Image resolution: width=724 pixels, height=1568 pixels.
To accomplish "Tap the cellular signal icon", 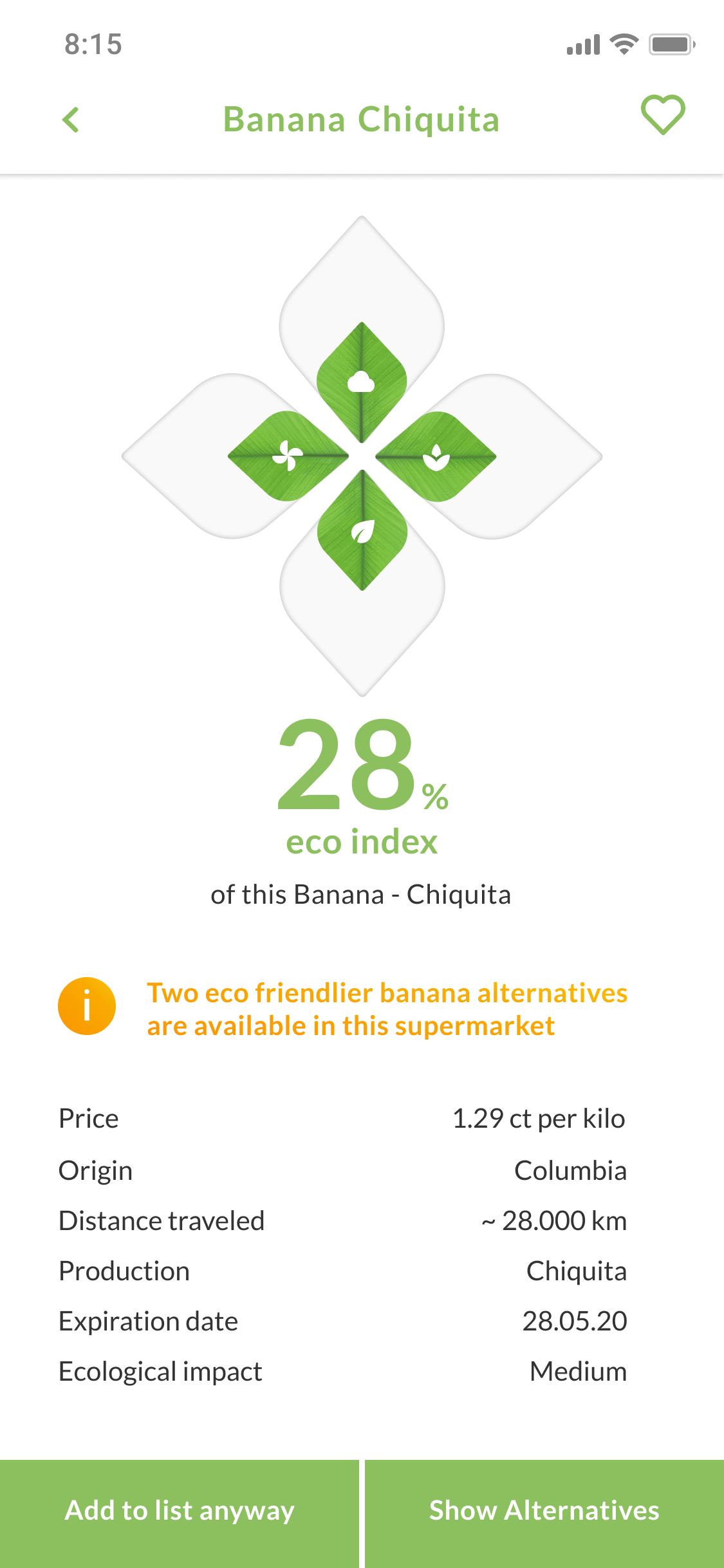I will pyautogui.click(x=584, y=45).
